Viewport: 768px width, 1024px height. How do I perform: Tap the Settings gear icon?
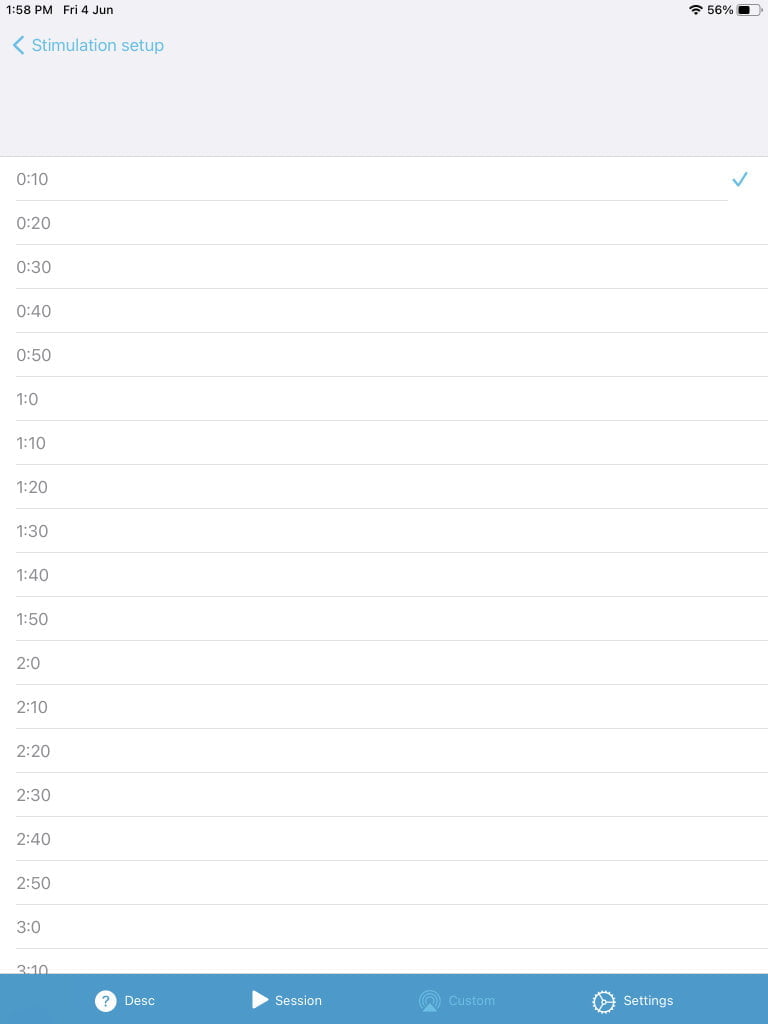[603, 1001]
